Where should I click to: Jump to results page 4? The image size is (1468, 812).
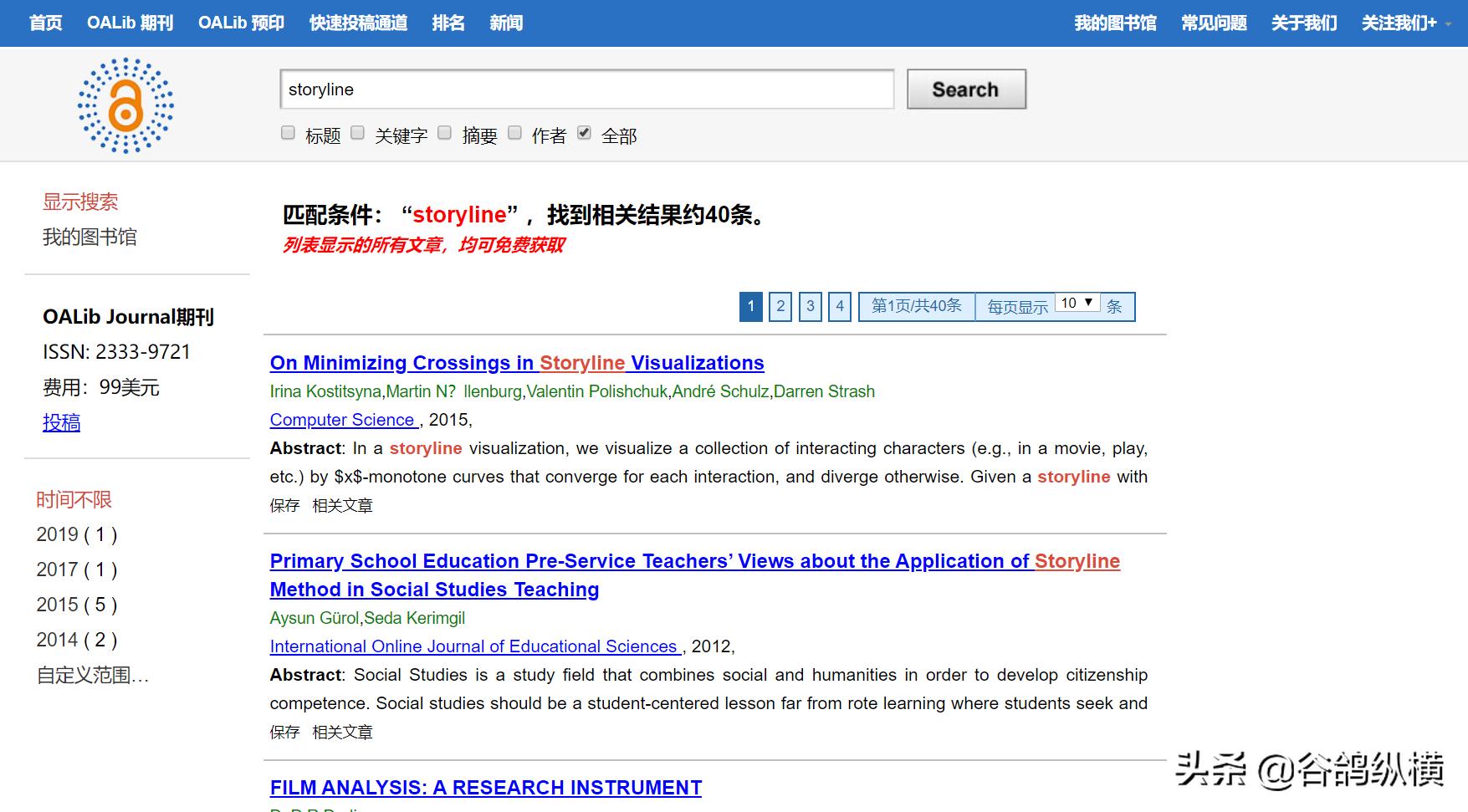[x=840, y=306]
